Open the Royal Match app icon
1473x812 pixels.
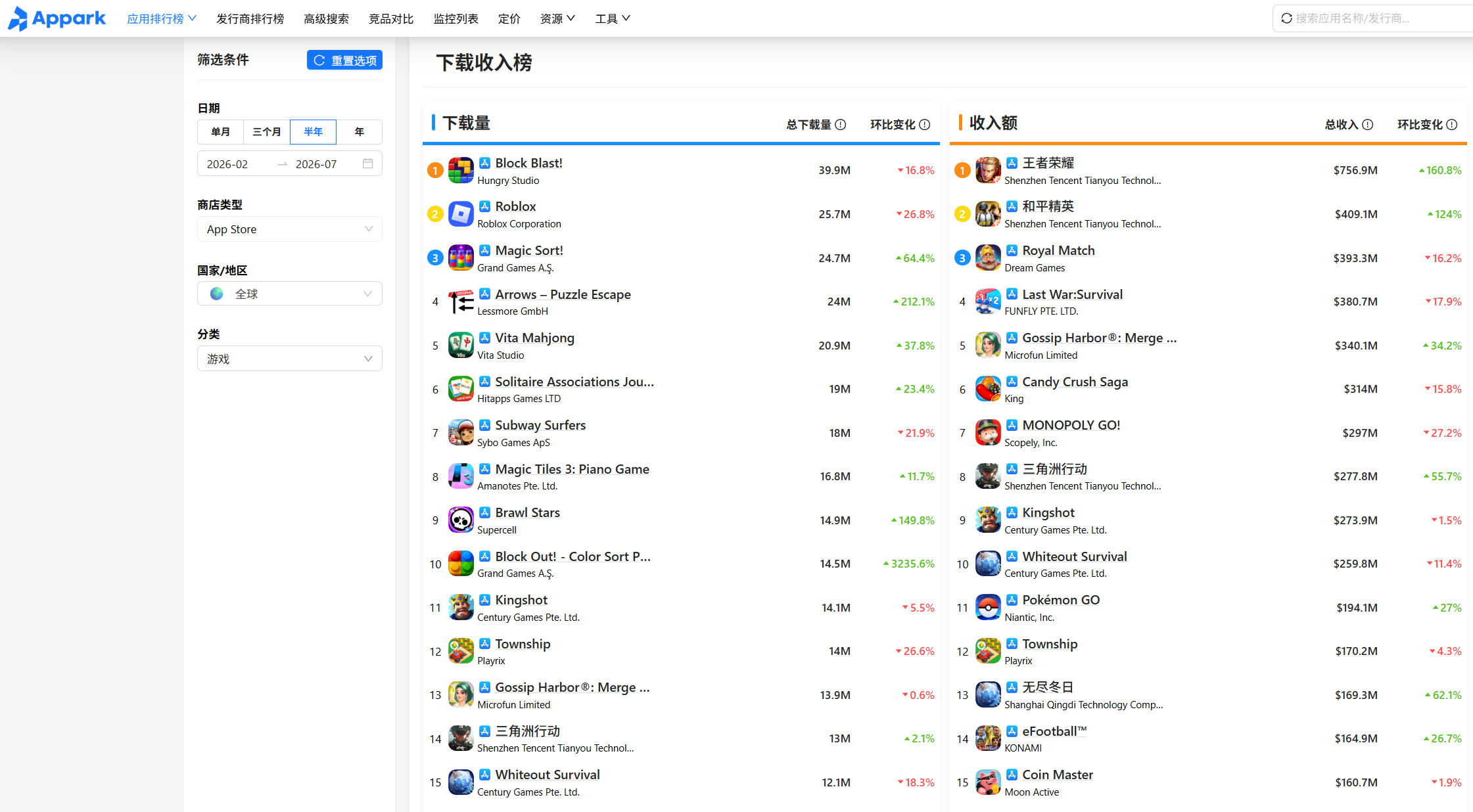click(x=988, y=258)
